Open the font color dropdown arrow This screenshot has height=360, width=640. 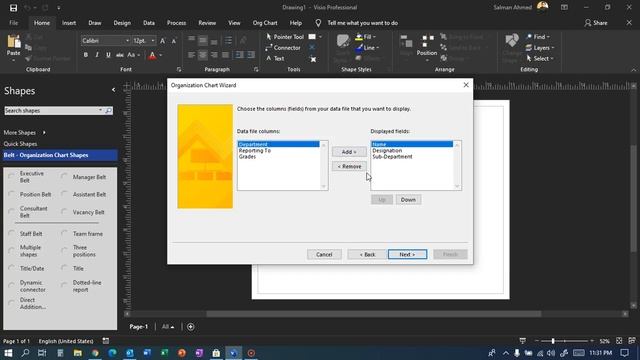click(x=160, y=55)
